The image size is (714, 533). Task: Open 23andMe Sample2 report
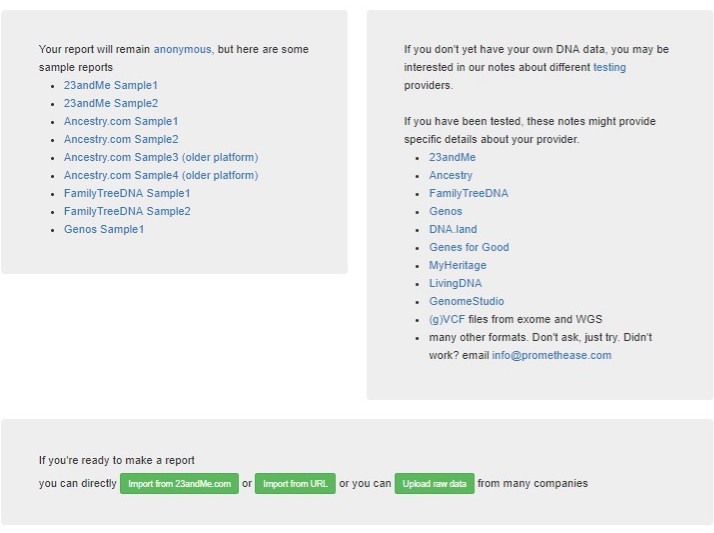(111, 103)
